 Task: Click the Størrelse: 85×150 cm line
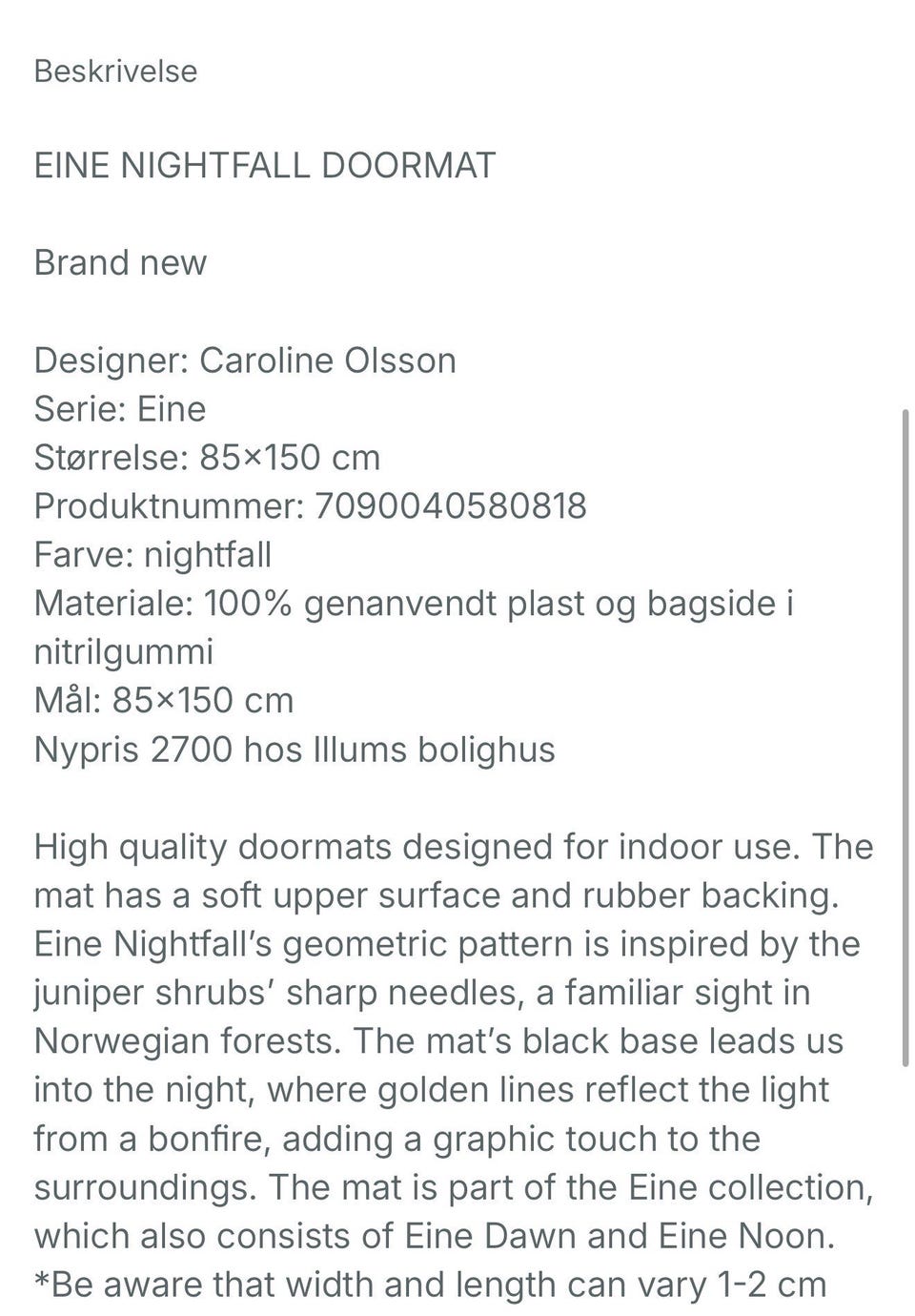coord(207,458)
